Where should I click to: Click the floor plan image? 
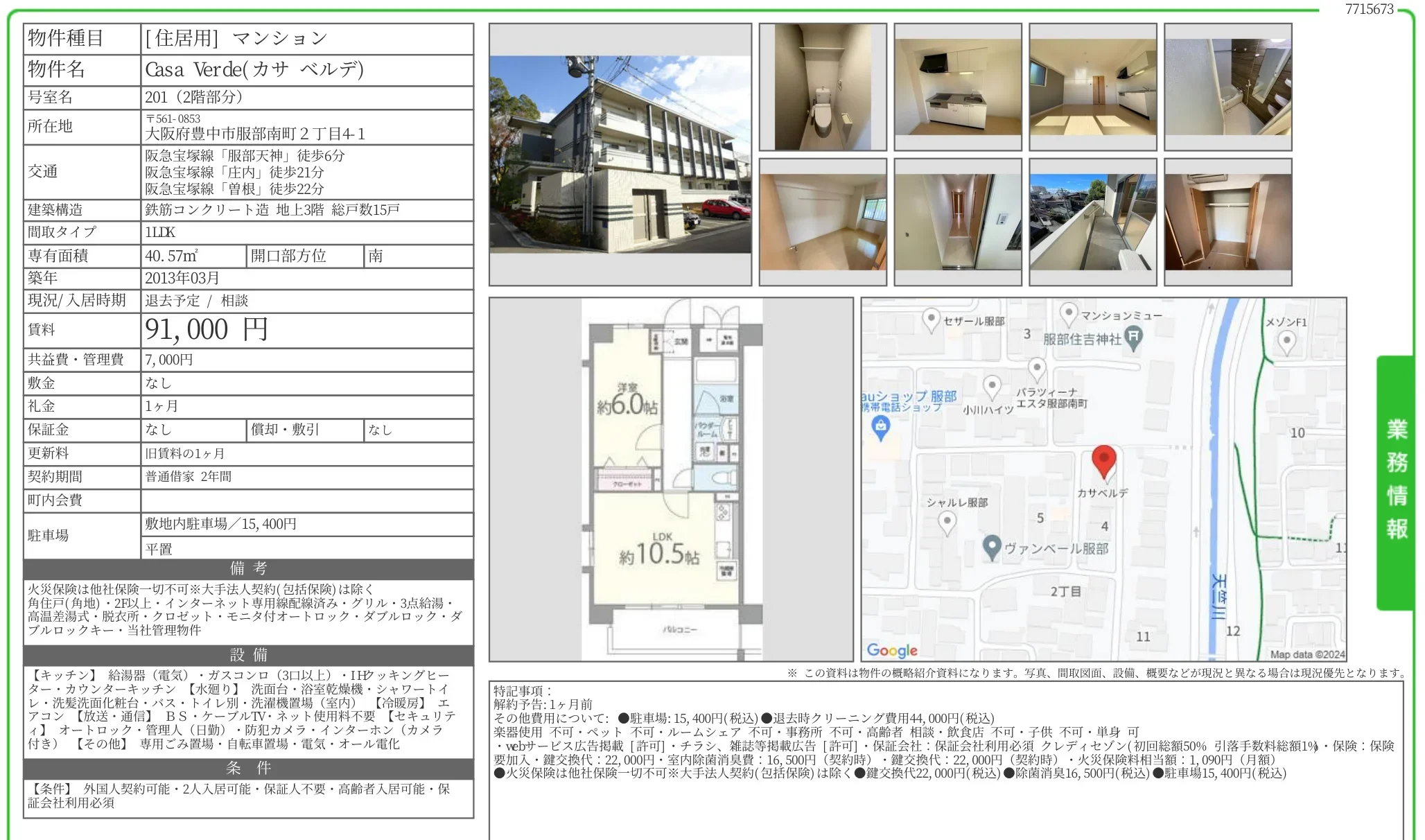point(671,480)
